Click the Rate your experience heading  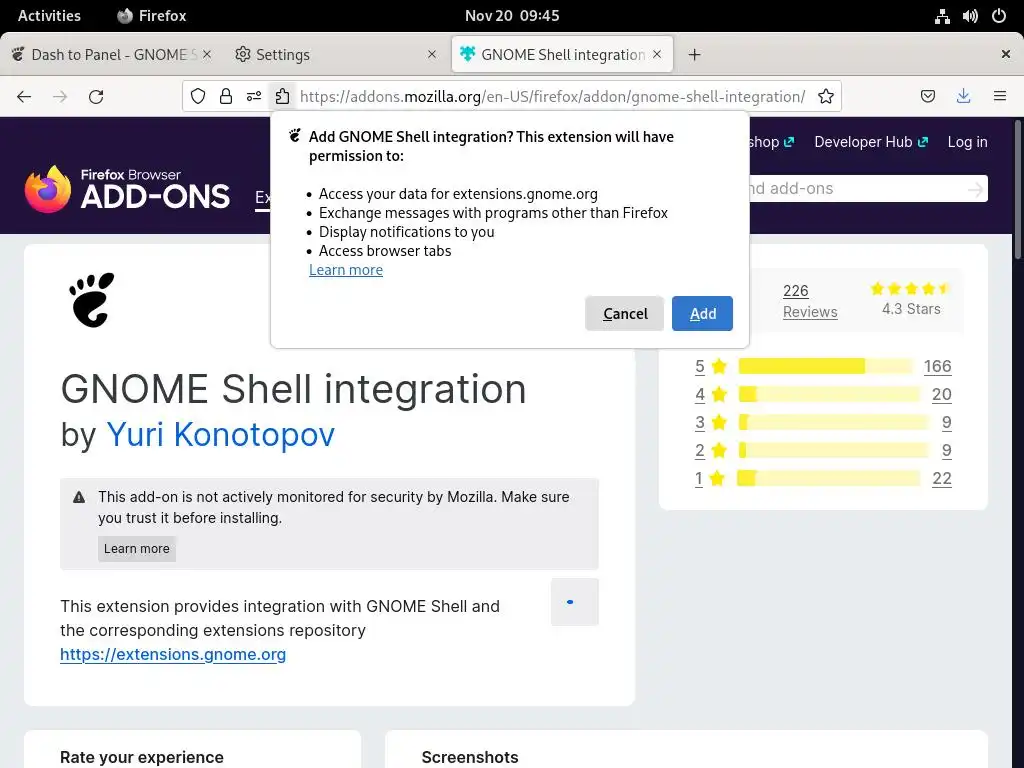tap(142, 757)
